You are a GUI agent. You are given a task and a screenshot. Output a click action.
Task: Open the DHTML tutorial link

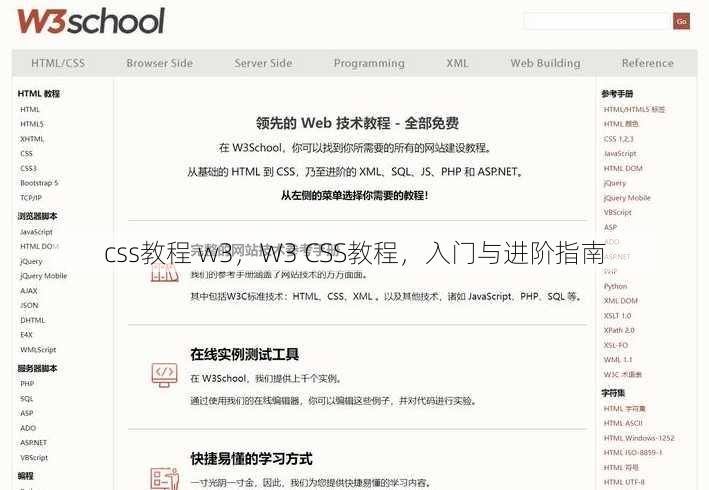coord(33,320)
